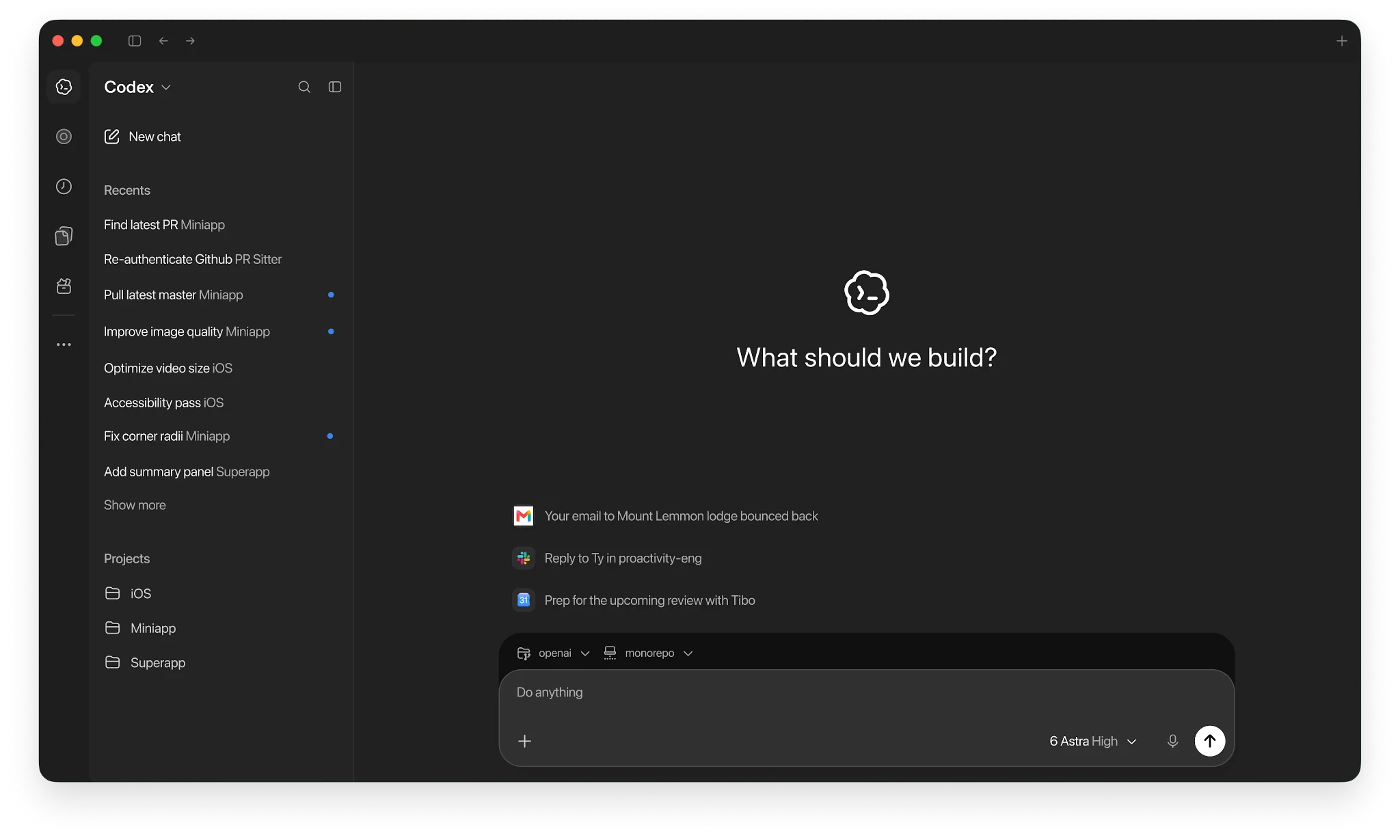Send the message with the up-arrow button
The height and width of the screenshot is (840, 1400).
pyautogui.click(x=1209, y=741)
